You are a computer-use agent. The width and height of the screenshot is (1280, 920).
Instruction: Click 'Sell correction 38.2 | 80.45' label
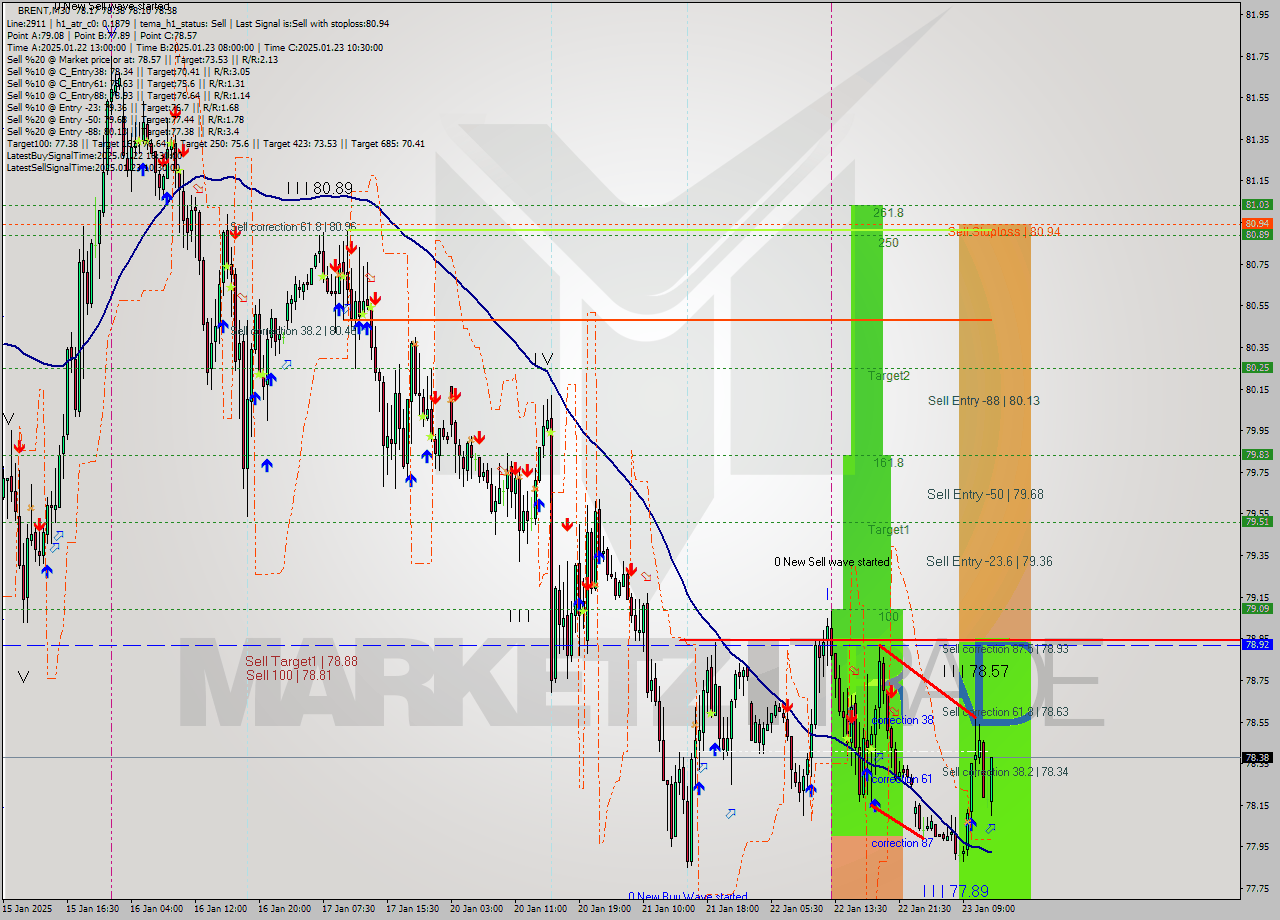(x=293, y=330)
